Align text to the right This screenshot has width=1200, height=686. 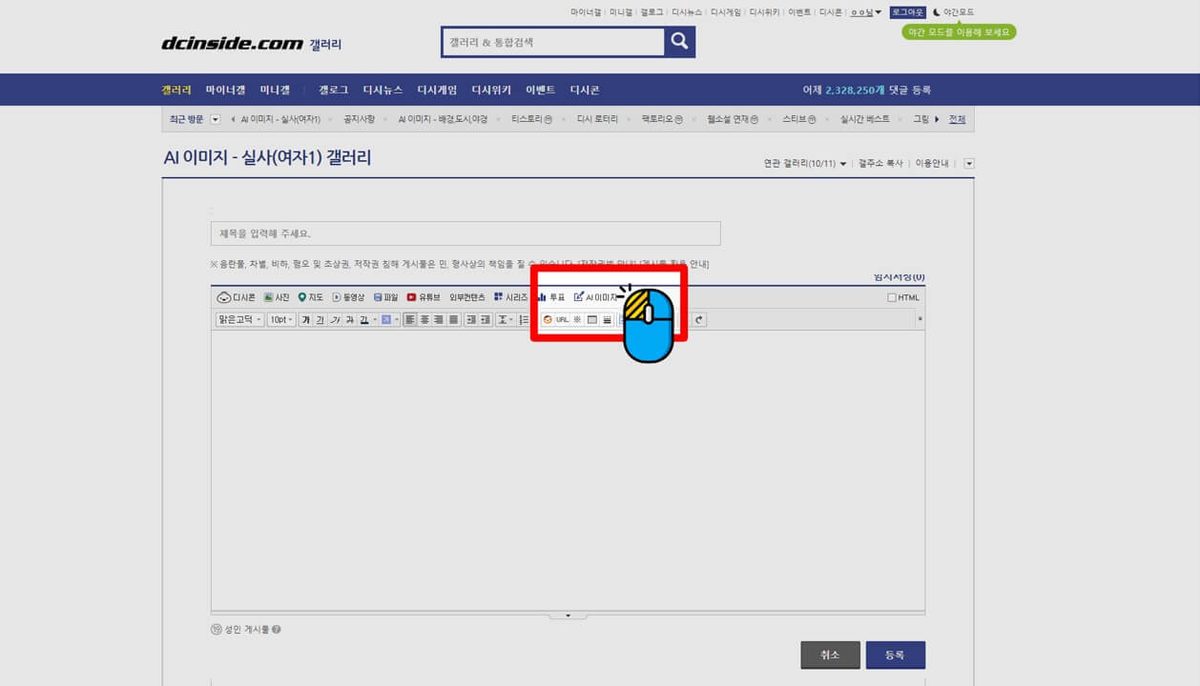[x=439, y=320]
